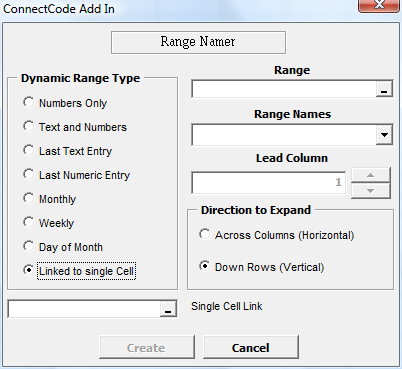Click the Single Cell Link input field

(x=85, y=309)
